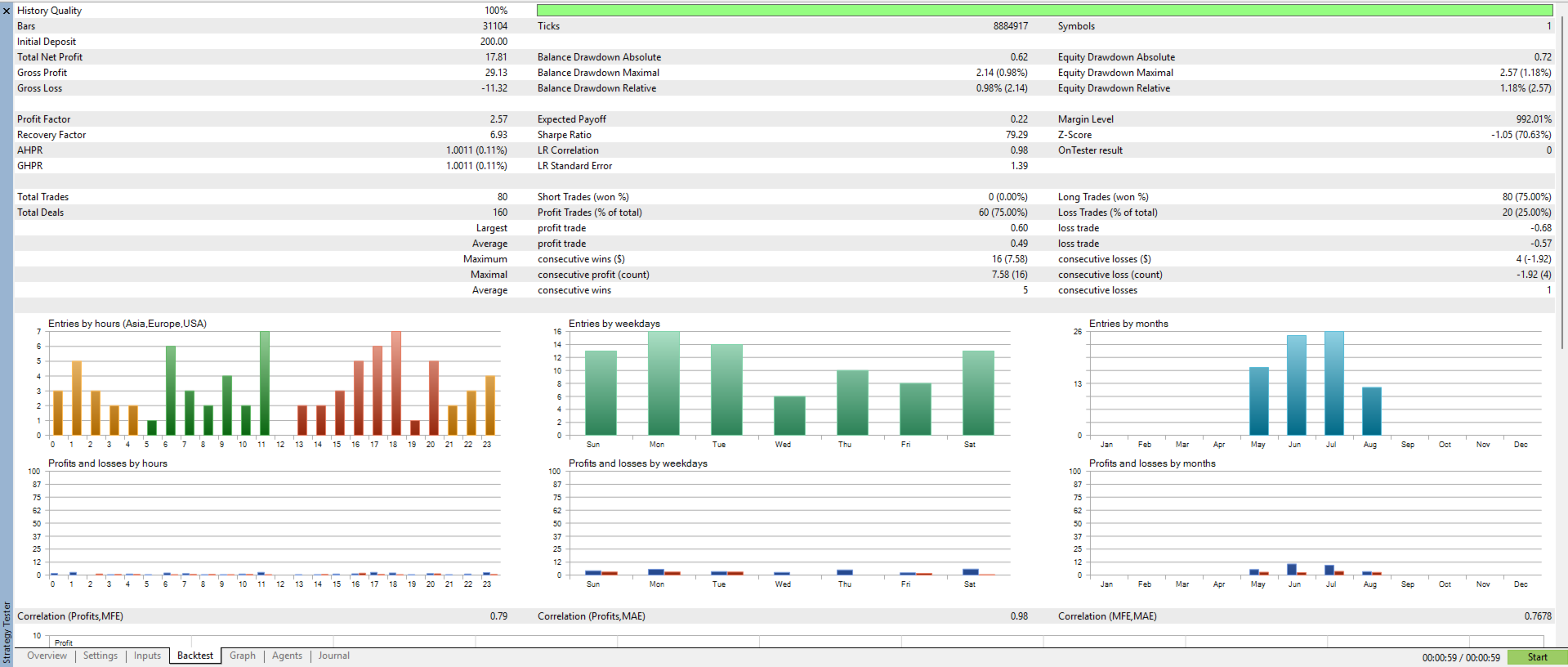Close the Strategy Tester panel
This screenshot has width=1568, height=667.
coord(7,11)
